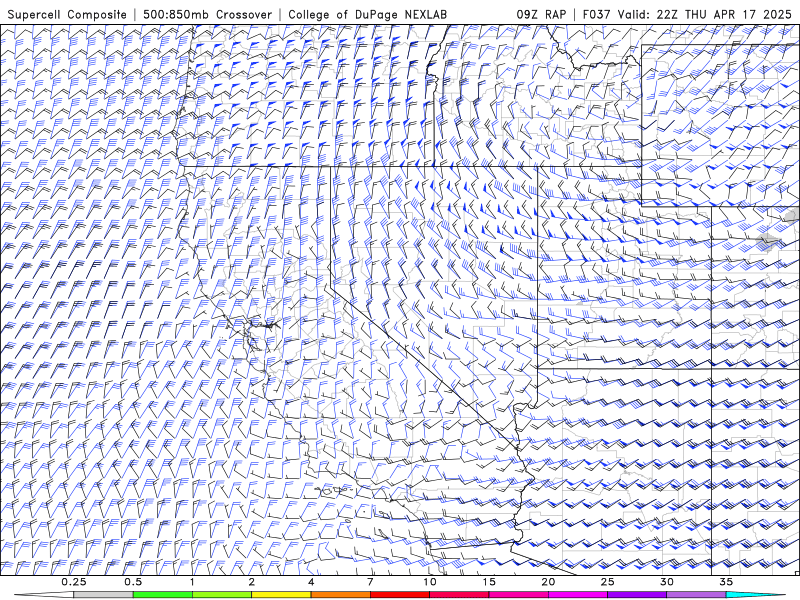Click the '2' legend tick label
Screen dimensions: 800x600
(252, 582)
